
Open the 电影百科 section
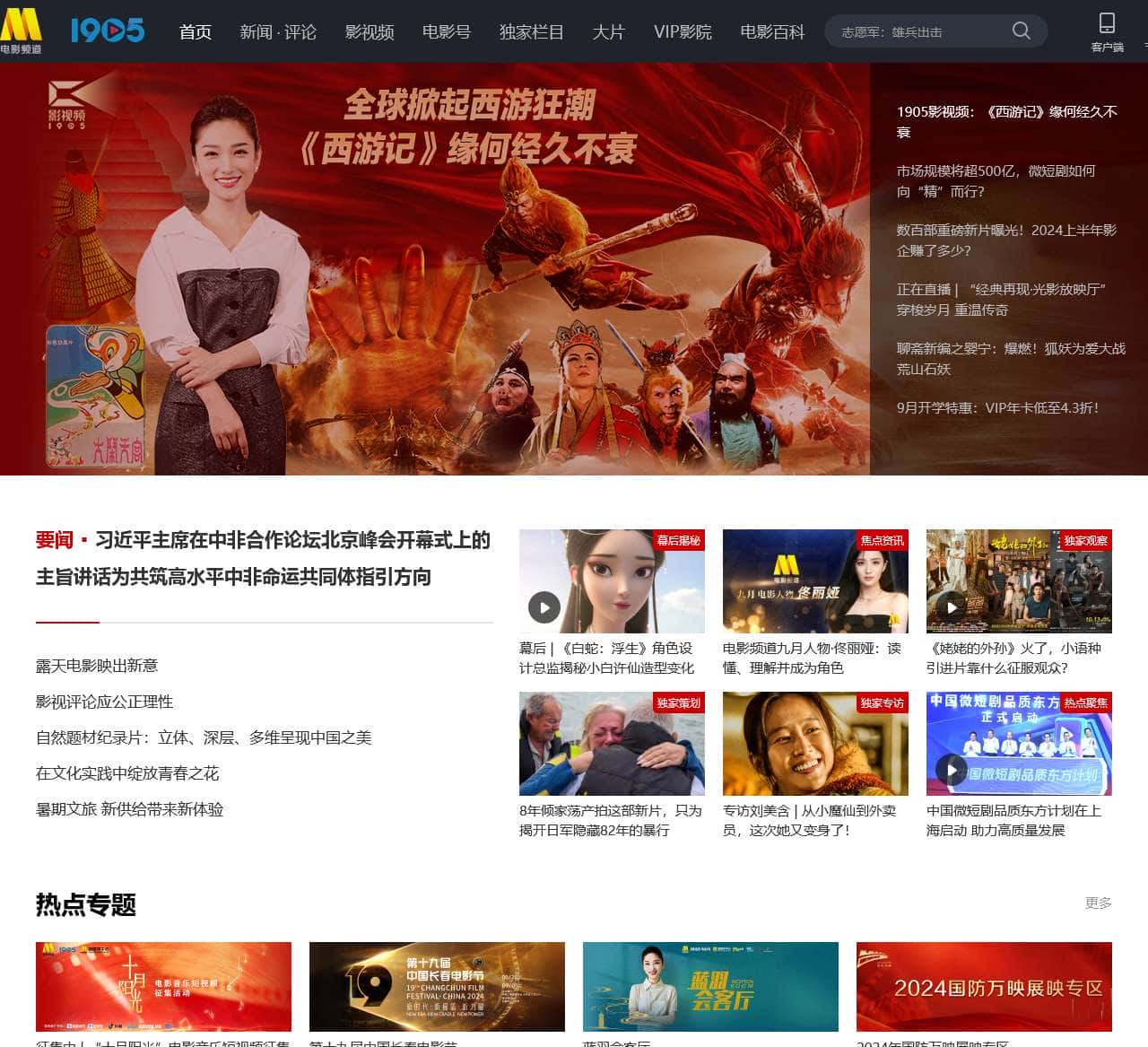[772, 32]
